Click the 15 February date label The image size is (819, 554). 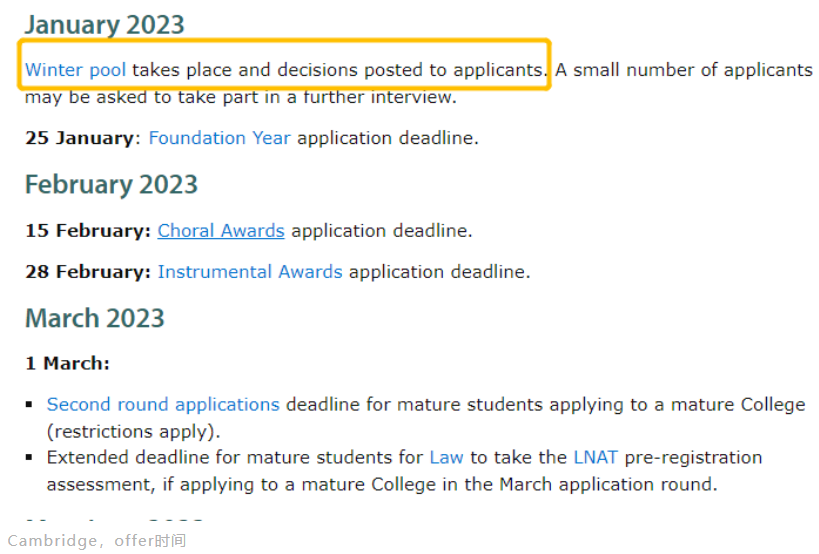(x=88, y=230)
